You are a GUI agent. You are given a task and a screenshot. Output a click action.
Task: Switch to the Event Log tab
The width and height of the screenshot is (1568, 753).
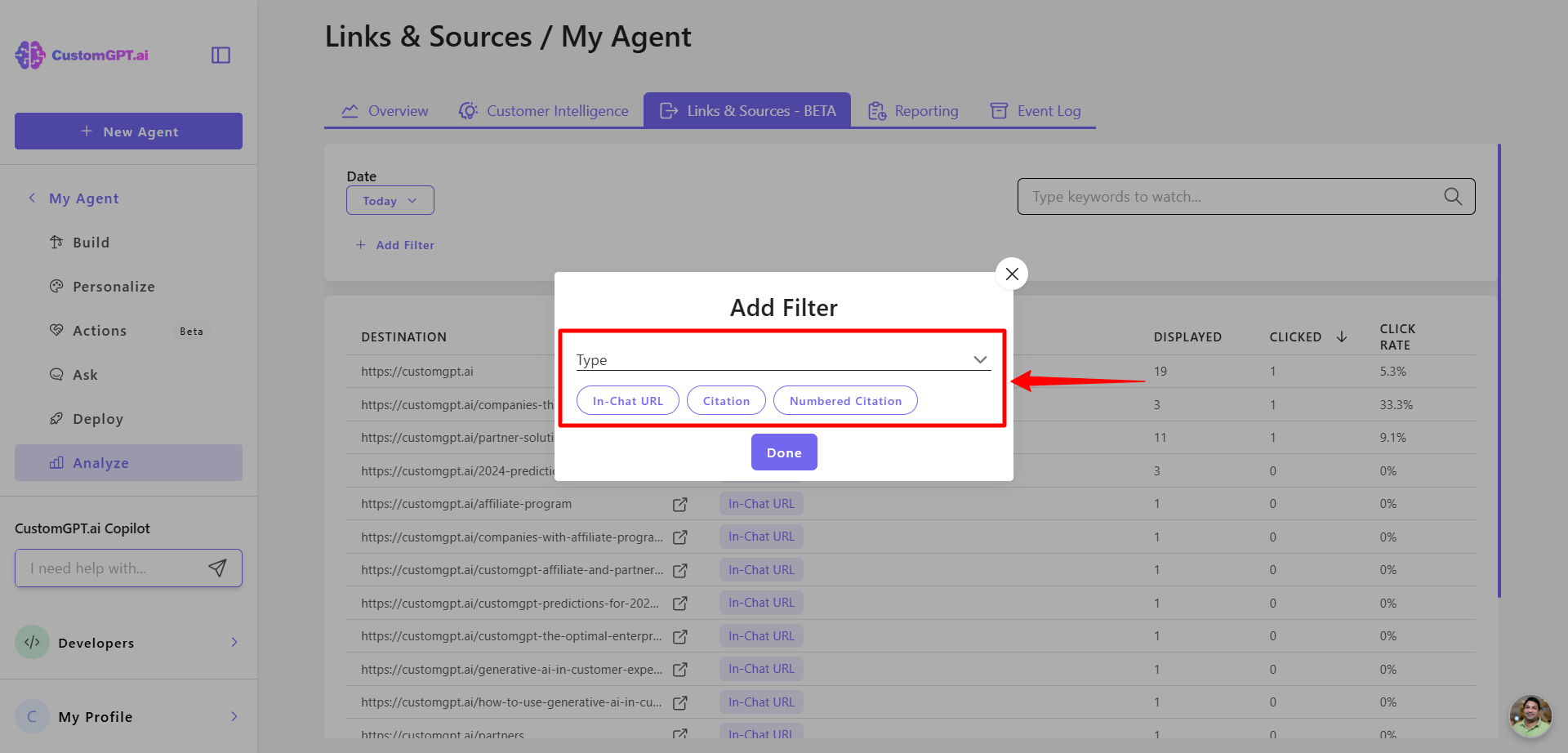coord(1035,110)
